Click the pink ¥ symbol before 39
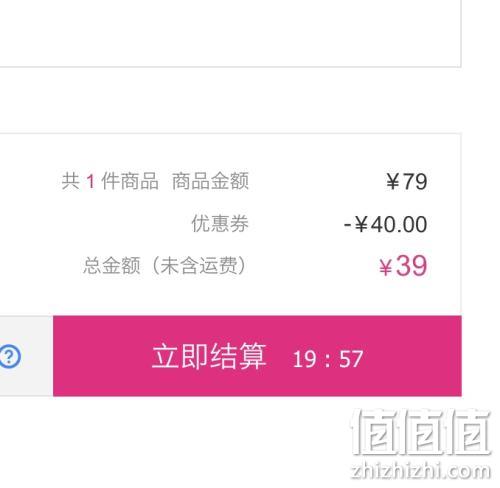 (386, 268)
